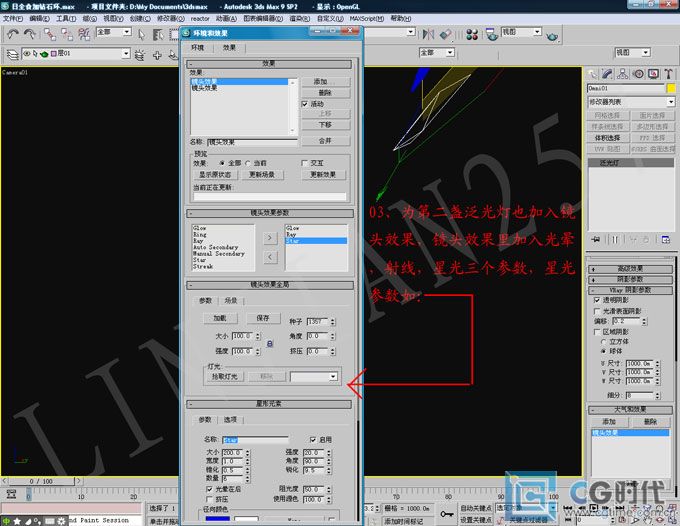Collapse the 镜头效果全局 rollout

pyautogui.click(x=270, y=285)
